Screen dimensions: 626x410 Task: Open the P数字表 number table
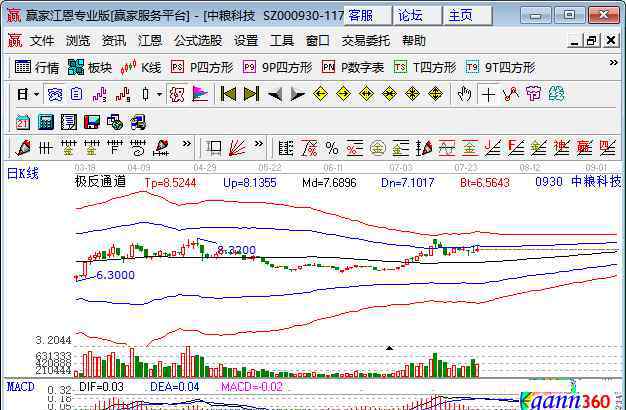(x=353, y=67)
